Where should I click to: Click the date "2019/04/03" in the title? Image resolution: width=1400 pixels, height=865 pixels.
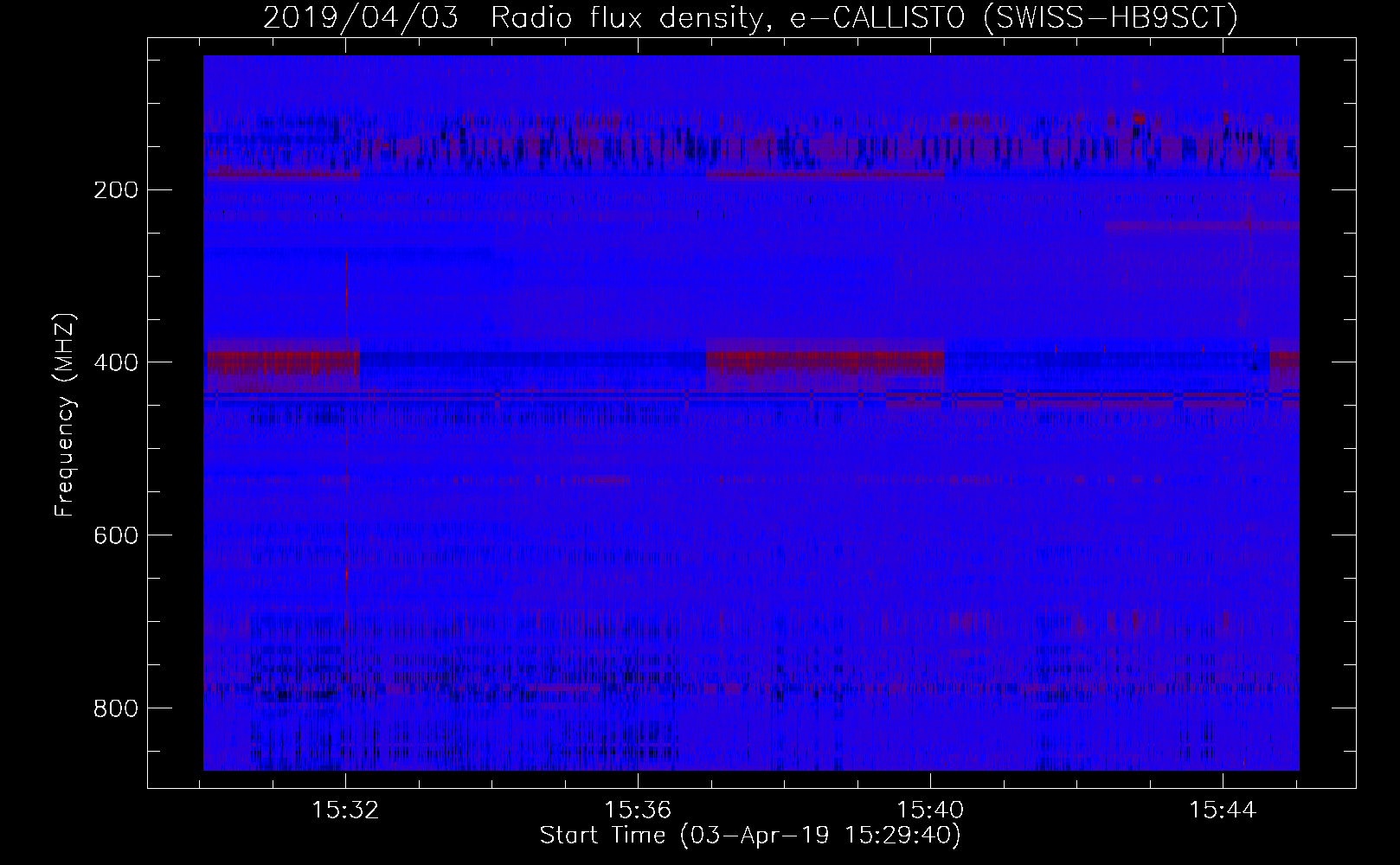pyautogui.click(x=361, y=18)
